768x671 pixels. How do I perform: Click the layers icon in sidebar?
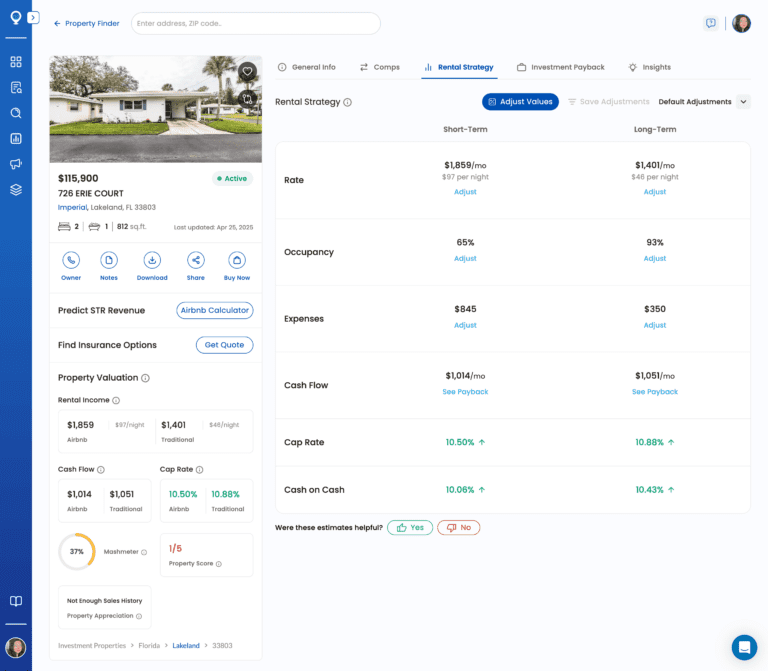pos(16,190)
